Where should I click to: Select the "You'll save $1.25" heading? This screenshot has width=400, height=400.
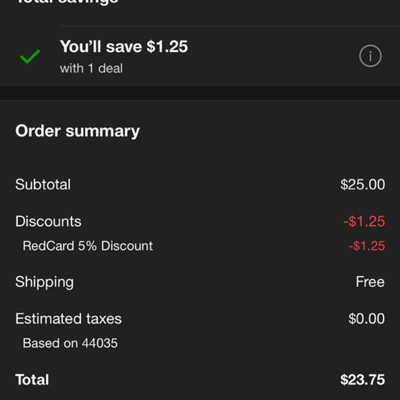[x=124, y=46]
